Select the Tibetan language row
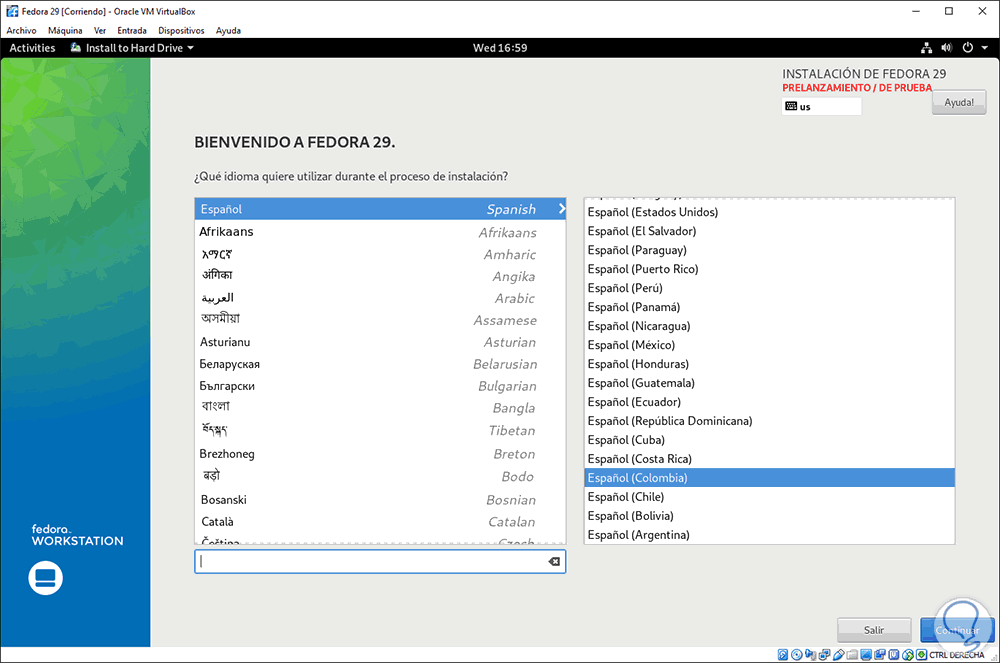The width and height of the screenshot is (1000, 663). (380, 430)
